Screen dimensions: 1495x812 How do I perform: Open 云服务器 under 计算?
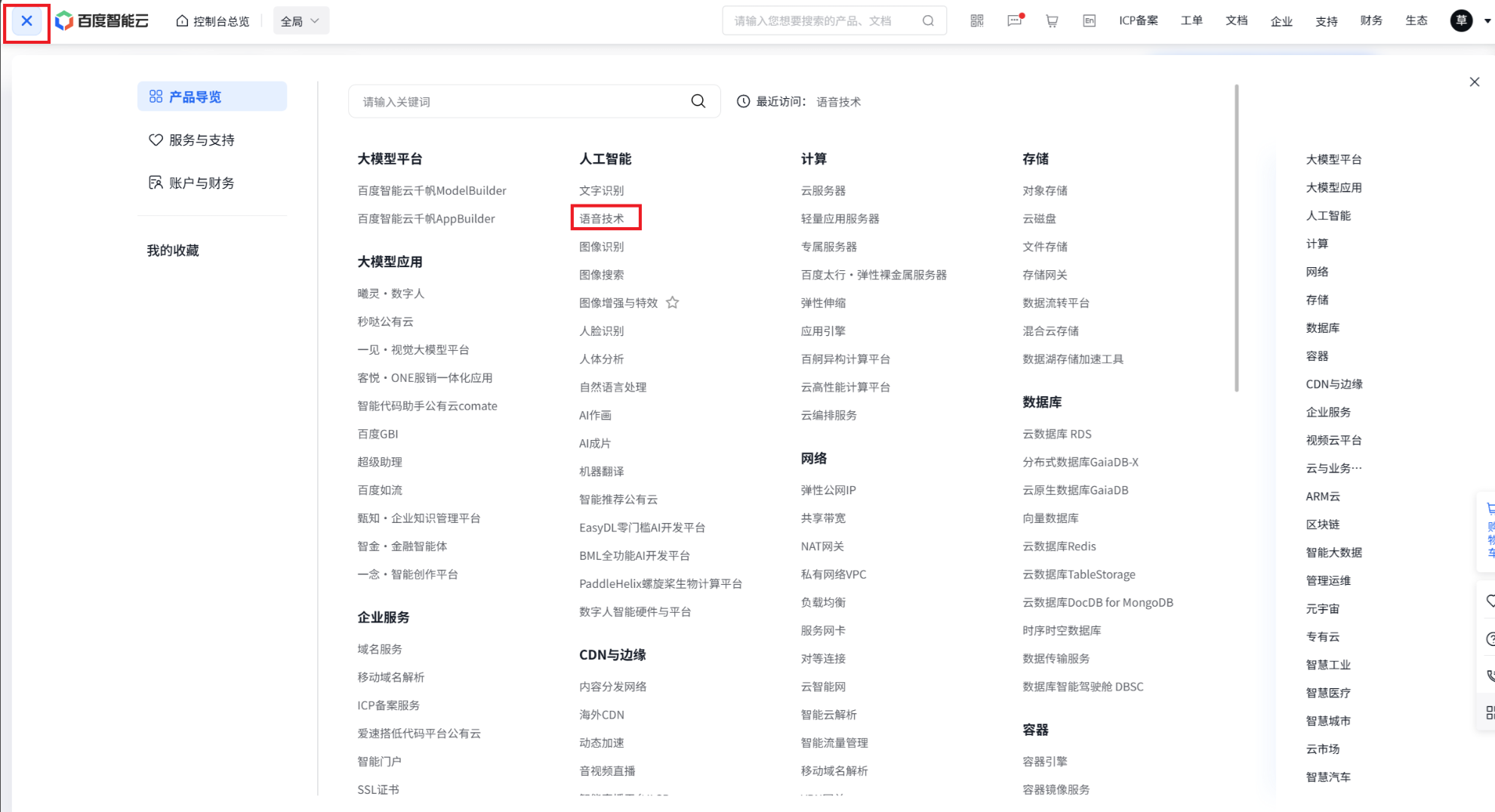point(823,191)
